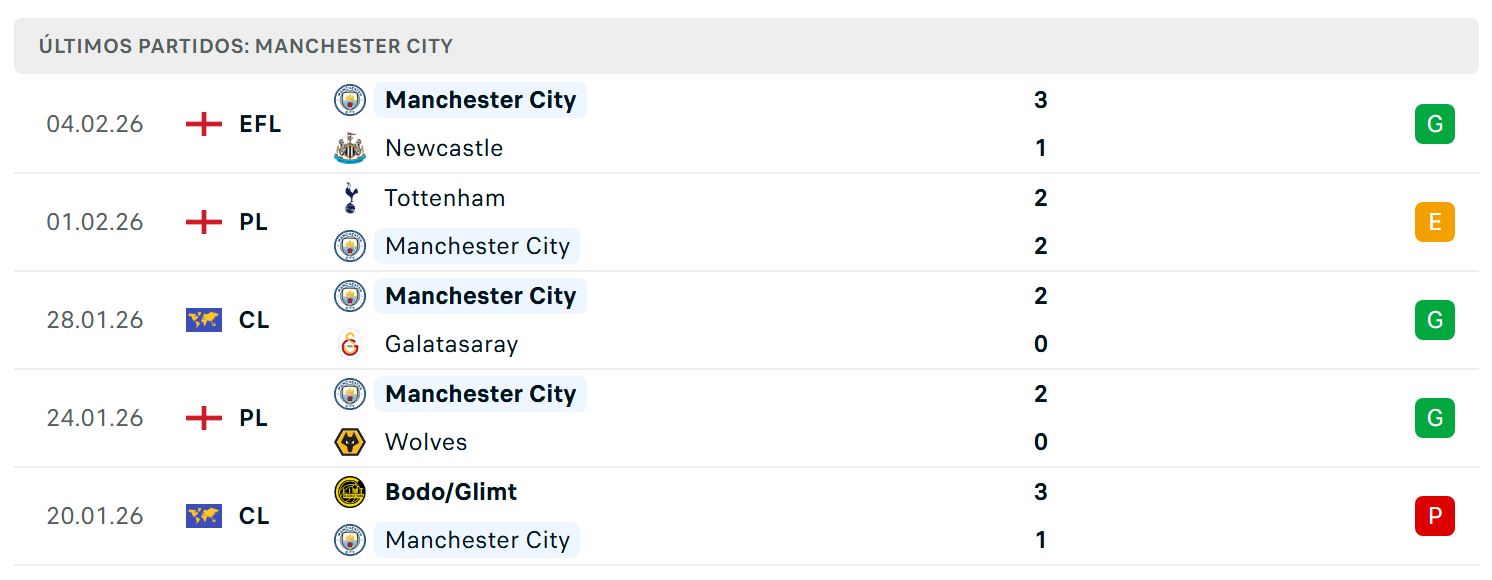
Task: Select the CL label on 20.01.26 row
Action: [254, 516]
